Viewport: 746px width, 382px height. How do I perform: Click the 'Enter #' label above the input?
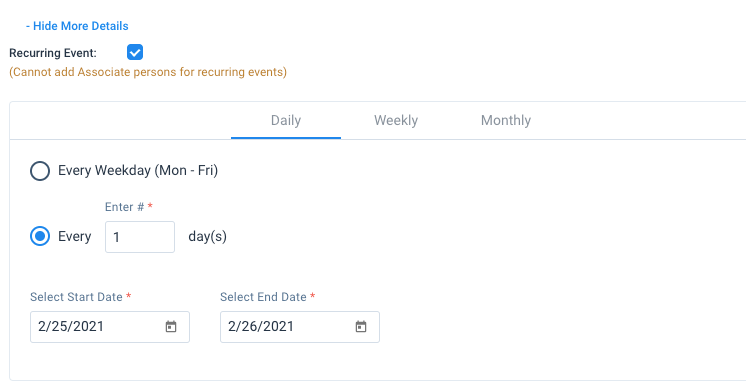125,207
